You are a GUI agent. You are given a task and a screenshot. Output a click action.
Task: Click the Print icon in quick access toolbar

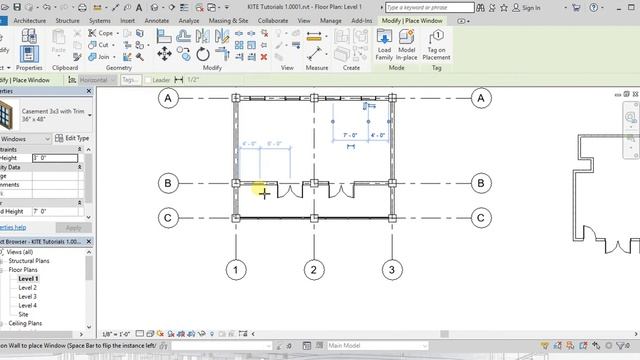click(x=82, y=7)
